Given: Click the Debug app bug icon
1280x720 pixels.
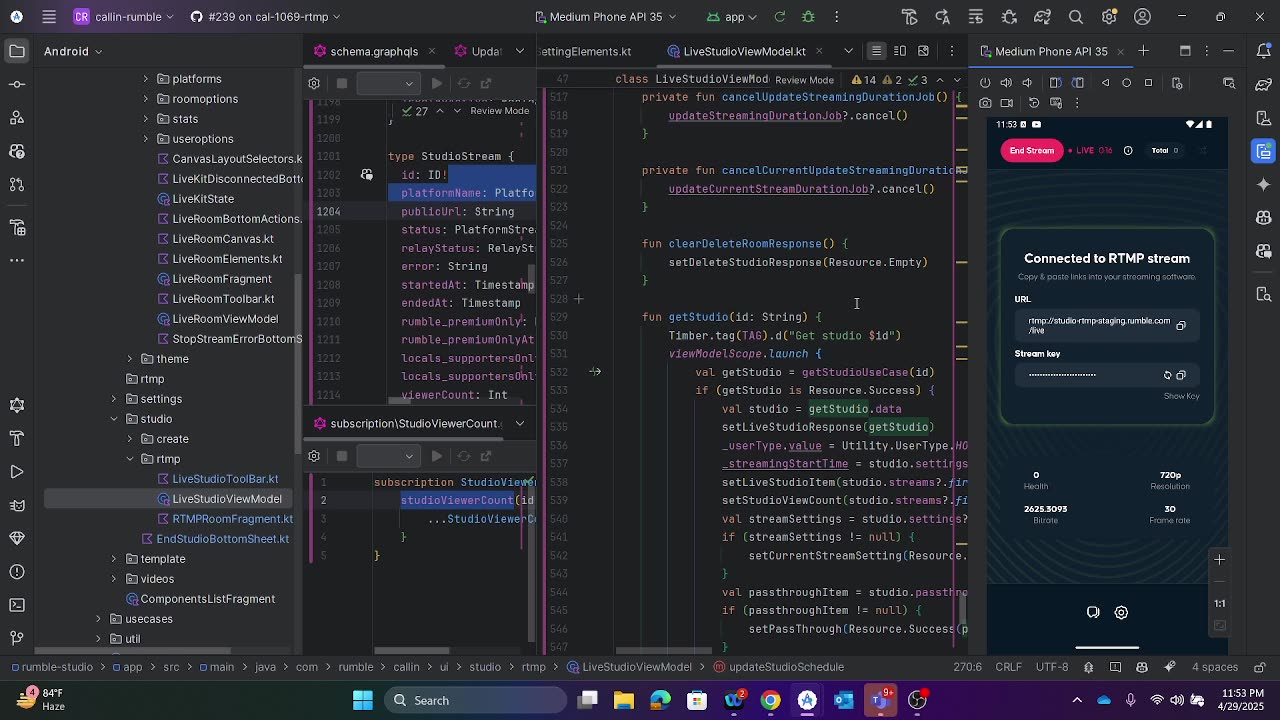Looking at the screenshot, I should 808,17.
